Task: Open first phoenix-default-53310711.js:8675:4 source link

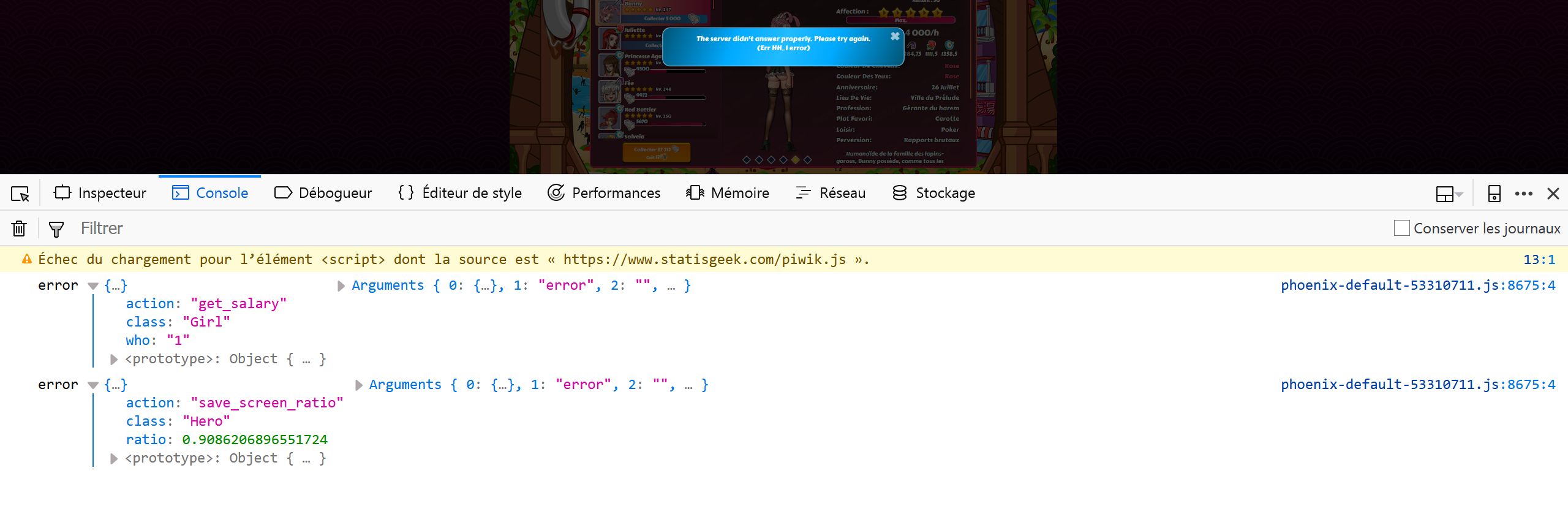Action: coord(1417,285)
